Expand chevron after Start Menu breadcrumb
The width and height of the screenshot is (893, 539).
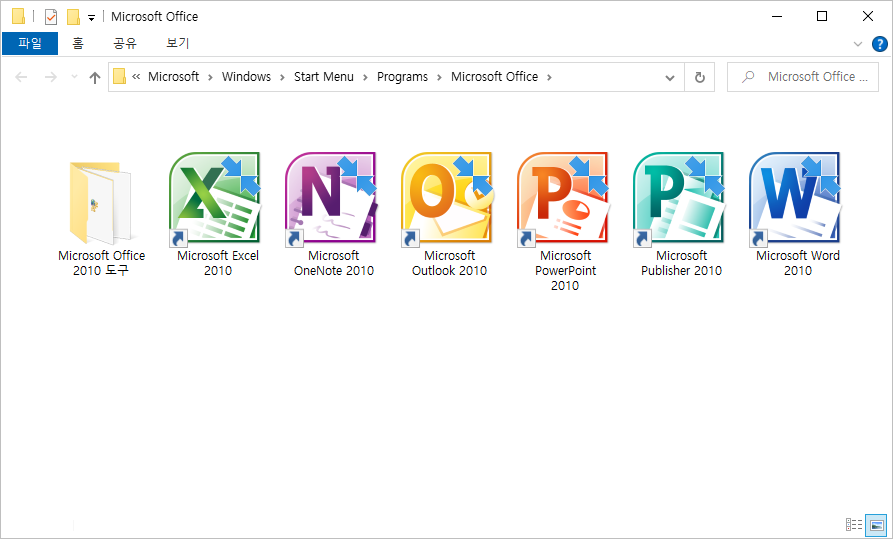[x=365, y=77]
